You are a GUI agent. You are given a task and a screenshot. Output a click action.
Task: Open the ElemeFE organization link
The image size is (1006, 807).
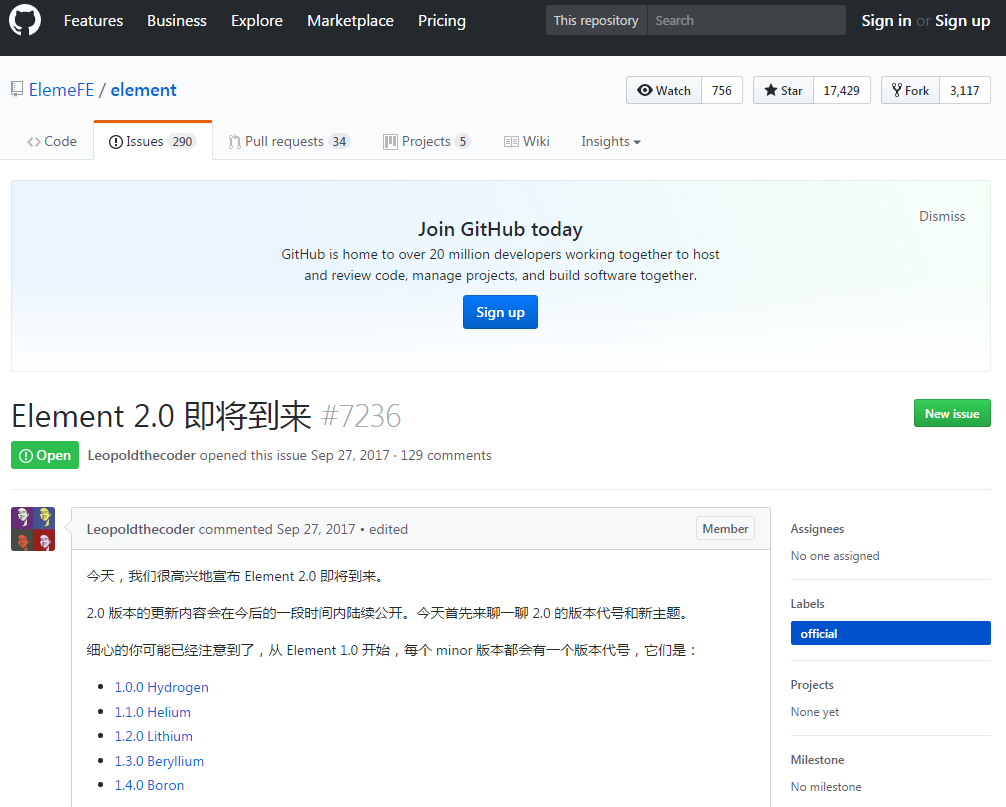pos(62,90)
